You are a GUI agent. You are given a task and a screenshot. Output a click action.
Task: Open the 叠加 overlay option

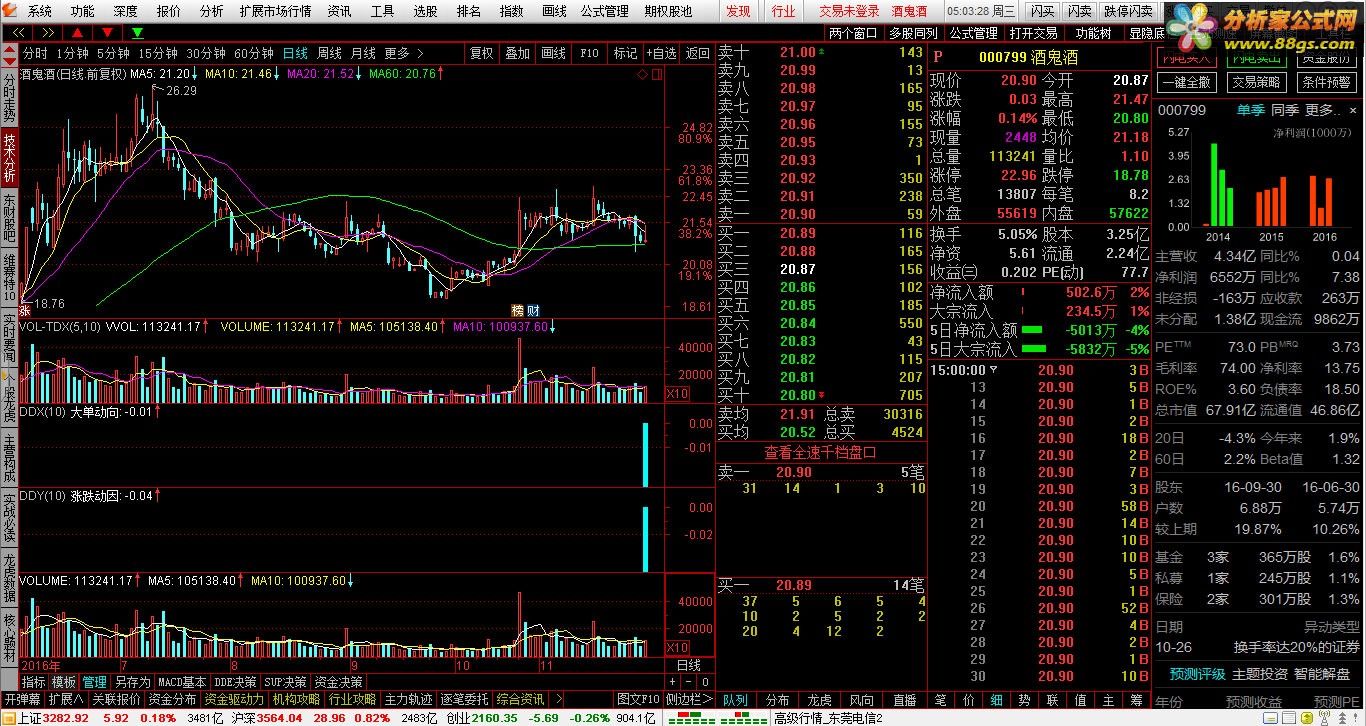[x=517, y=53]
